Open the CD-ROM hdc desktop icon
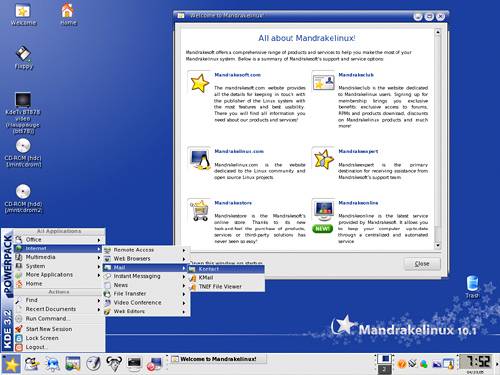500x375 pixels. click(23, 153)
